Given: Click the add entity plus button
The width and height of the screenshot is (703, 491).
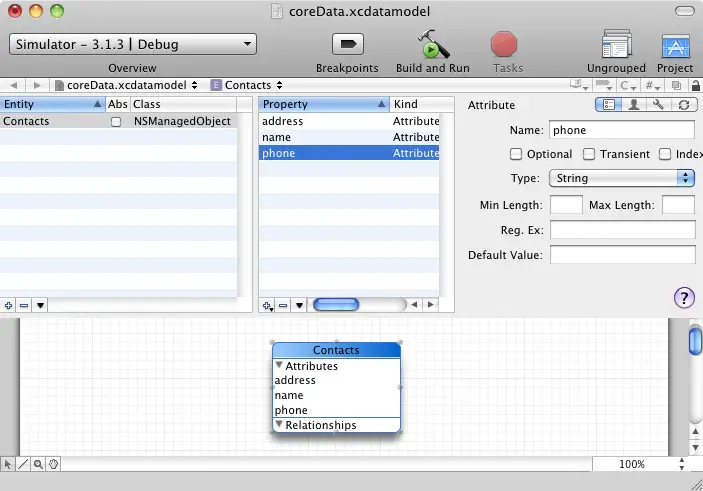Looking at the screenshot, I should coord(8,305).
